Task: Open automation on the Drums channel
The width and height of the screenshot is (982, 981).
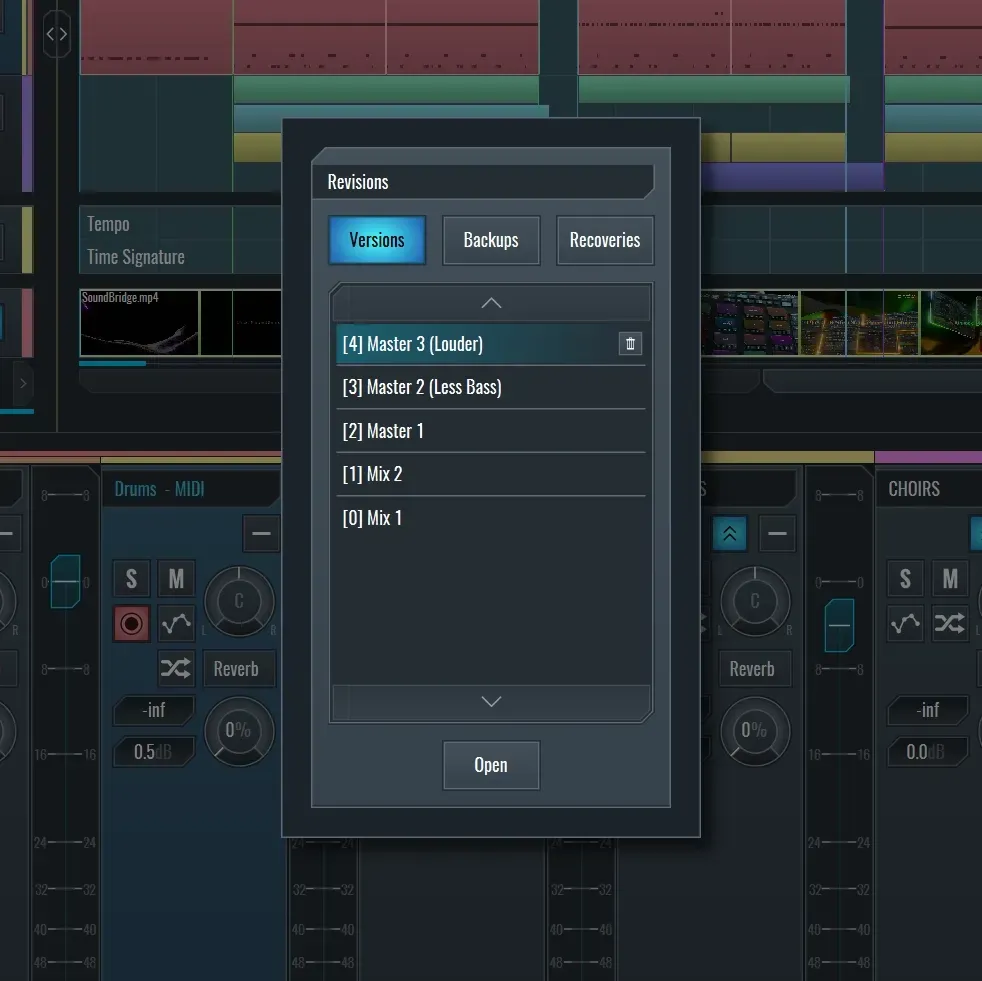Action: coord(176,624)
